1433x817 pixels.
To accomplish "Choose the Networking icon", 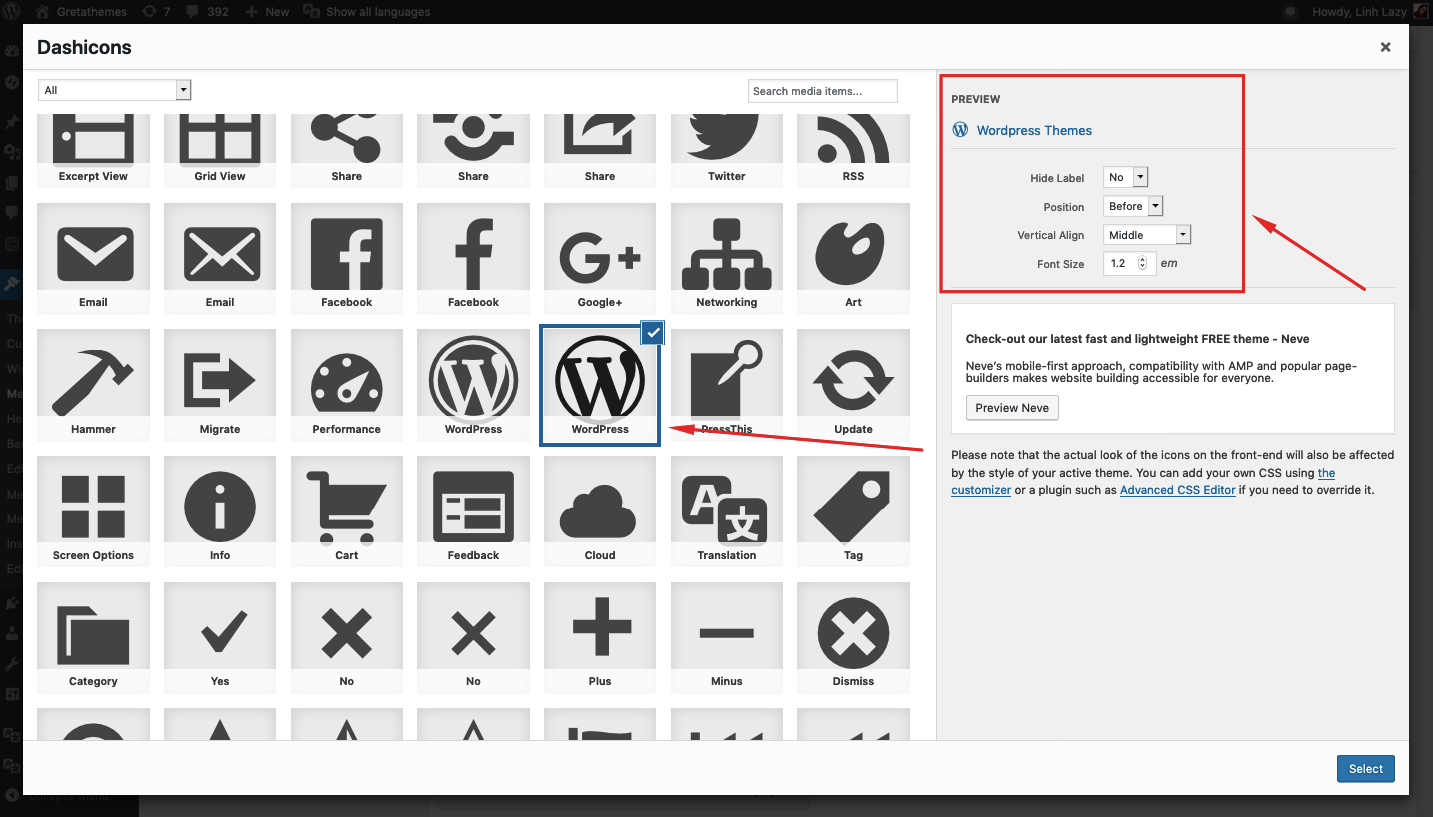I will click(727, 259).
